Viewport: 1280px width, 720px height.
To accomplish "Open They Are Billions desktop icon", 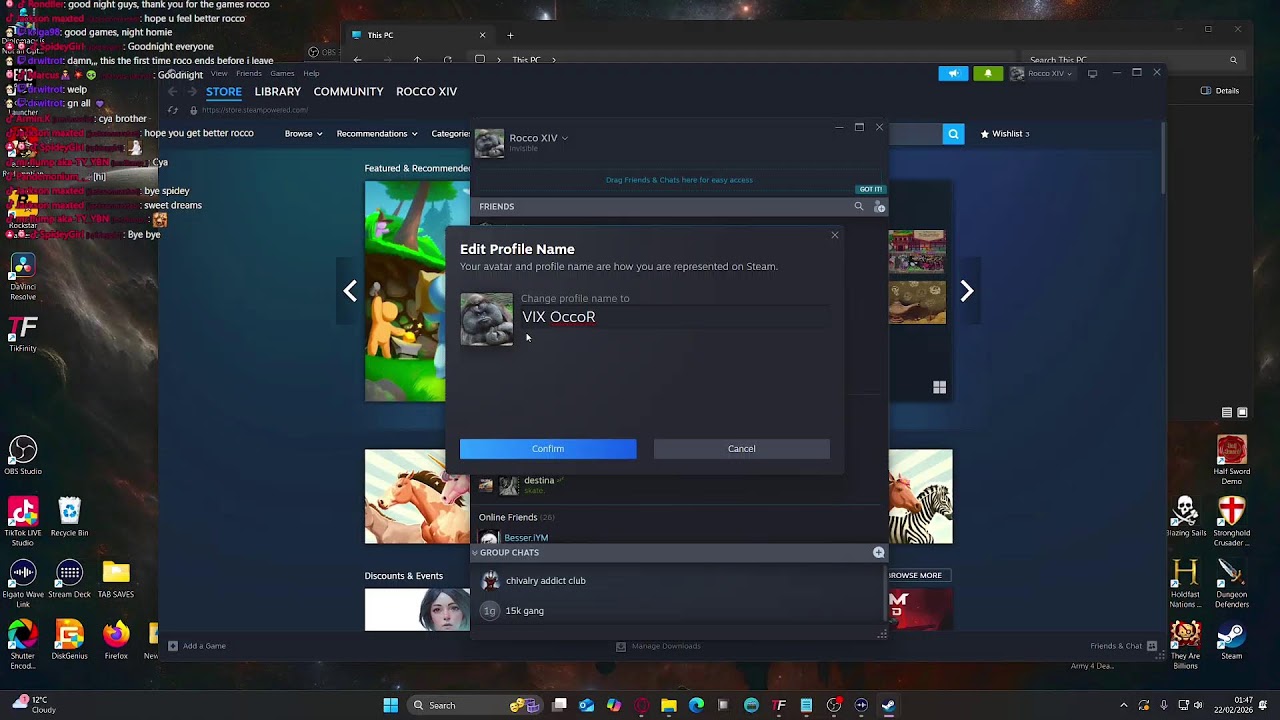I will [x=1185, y=646].
